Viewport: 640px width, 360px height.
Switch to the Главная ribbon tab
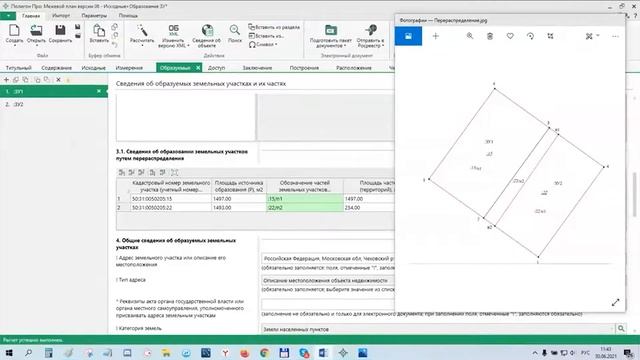(31, 16)
